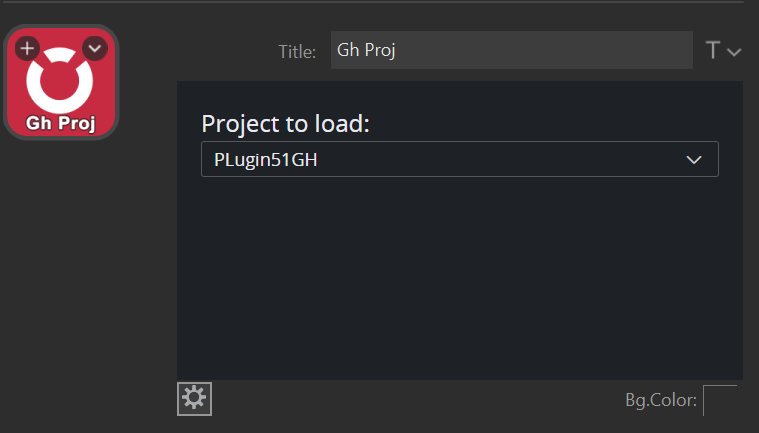Click empty space right of the gear icon
This screenshot has width=759, height=433.
[400, 400]
